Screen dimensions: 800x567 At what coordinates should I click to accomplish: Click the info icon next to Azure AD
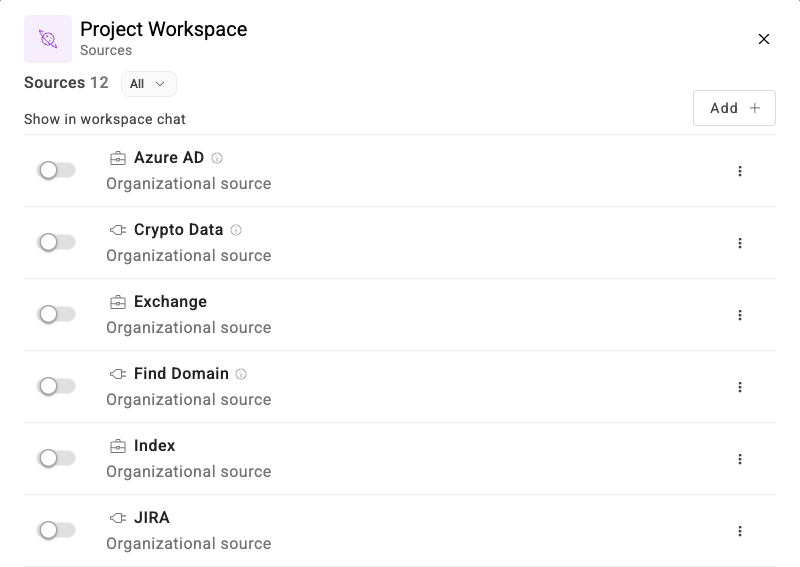[x=217, y=158]
